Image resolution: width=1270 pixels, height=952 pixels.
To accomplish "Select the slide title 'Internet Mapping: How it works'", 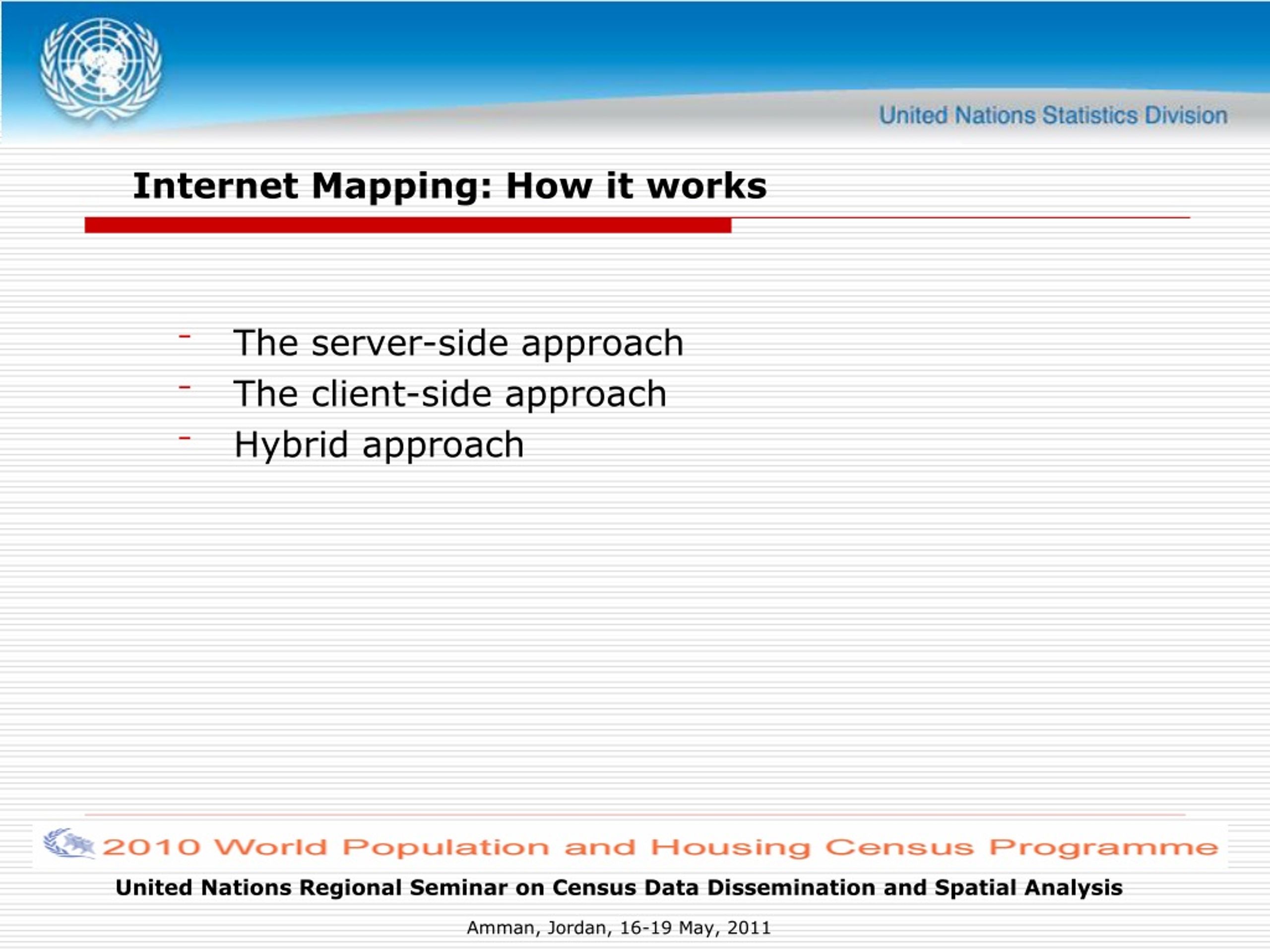I will pyautogui.click(x=449, y=186).
